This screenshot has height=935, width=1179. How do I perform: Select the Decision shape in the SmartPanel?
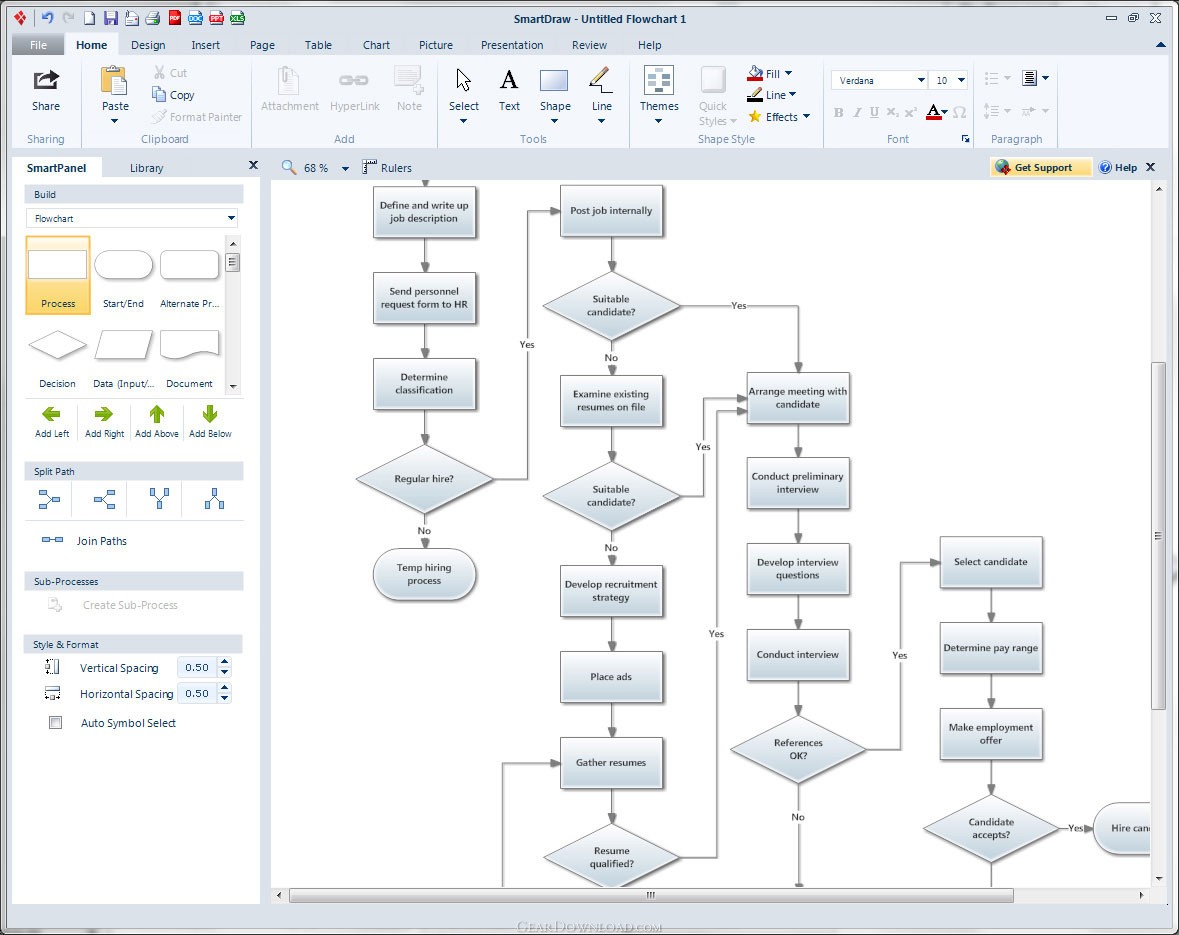pos(57,346)
